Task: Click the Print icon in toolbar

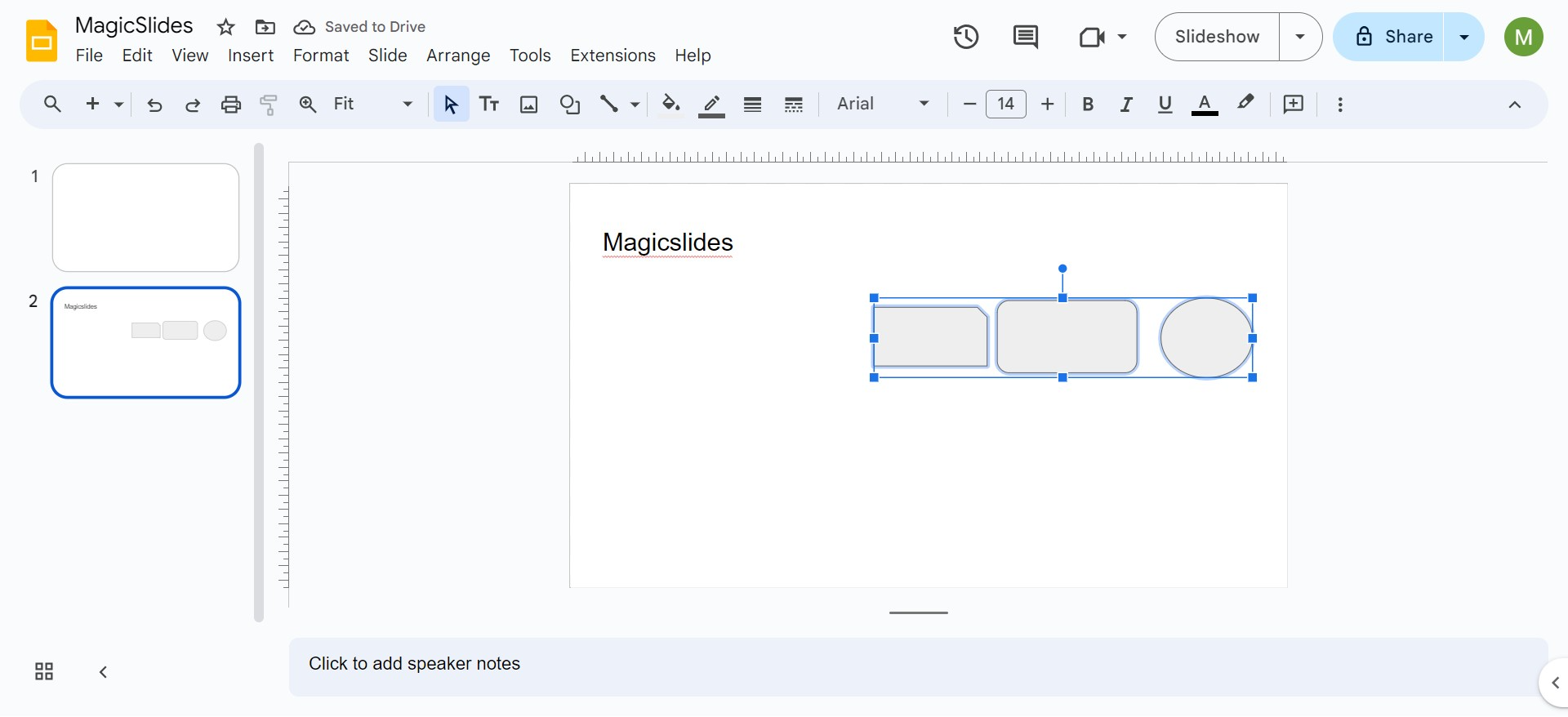Action: click(x=231, y=105)
